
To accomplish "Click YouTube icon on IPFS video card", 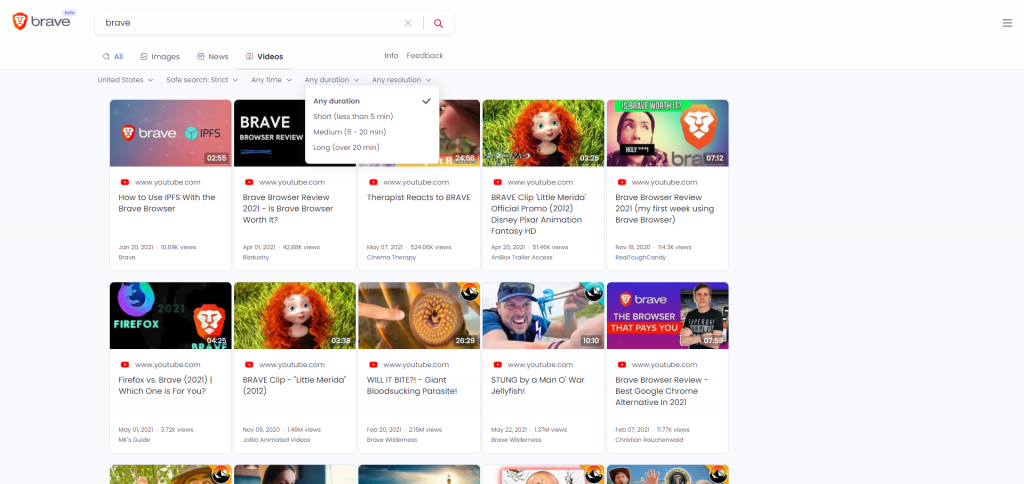I will (x=124, y=182).
